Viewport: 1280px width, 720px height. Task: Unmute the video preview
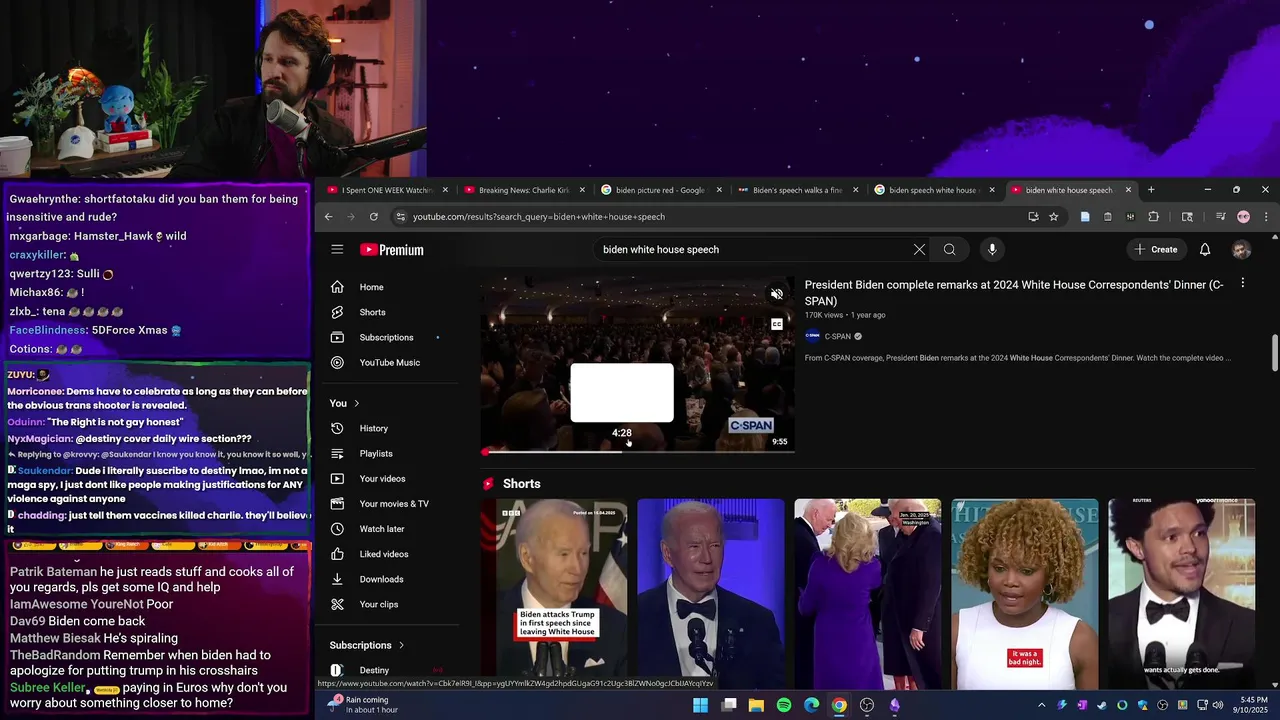[777, 294]
